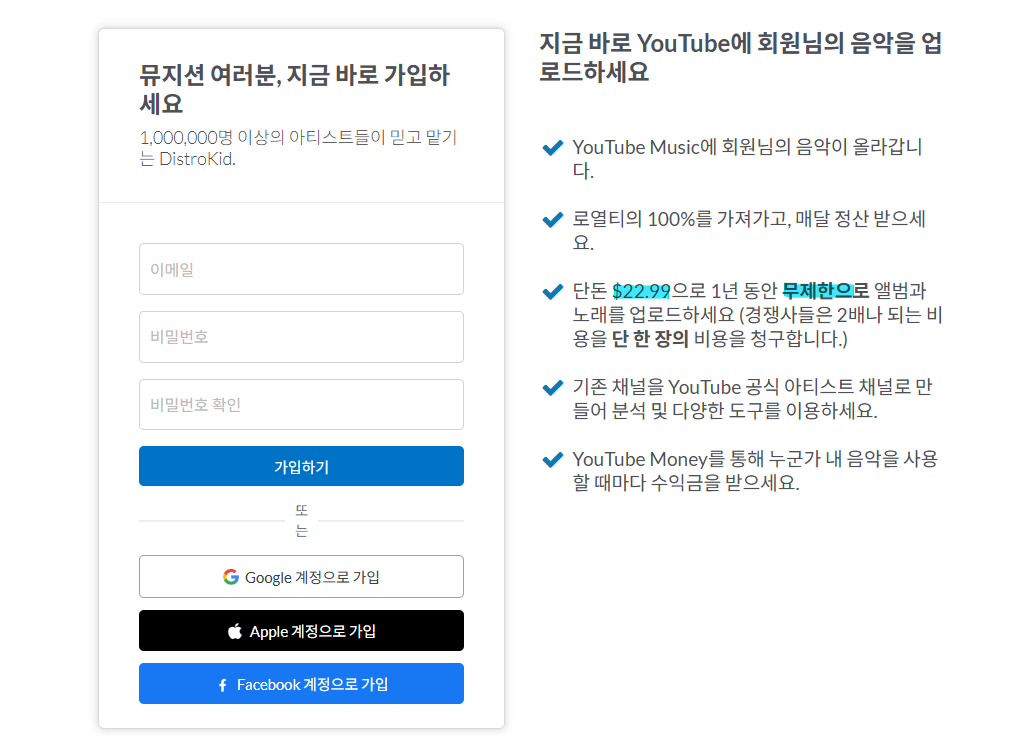Click the highlighted 무제한으로 text

(x=826, y=290)
